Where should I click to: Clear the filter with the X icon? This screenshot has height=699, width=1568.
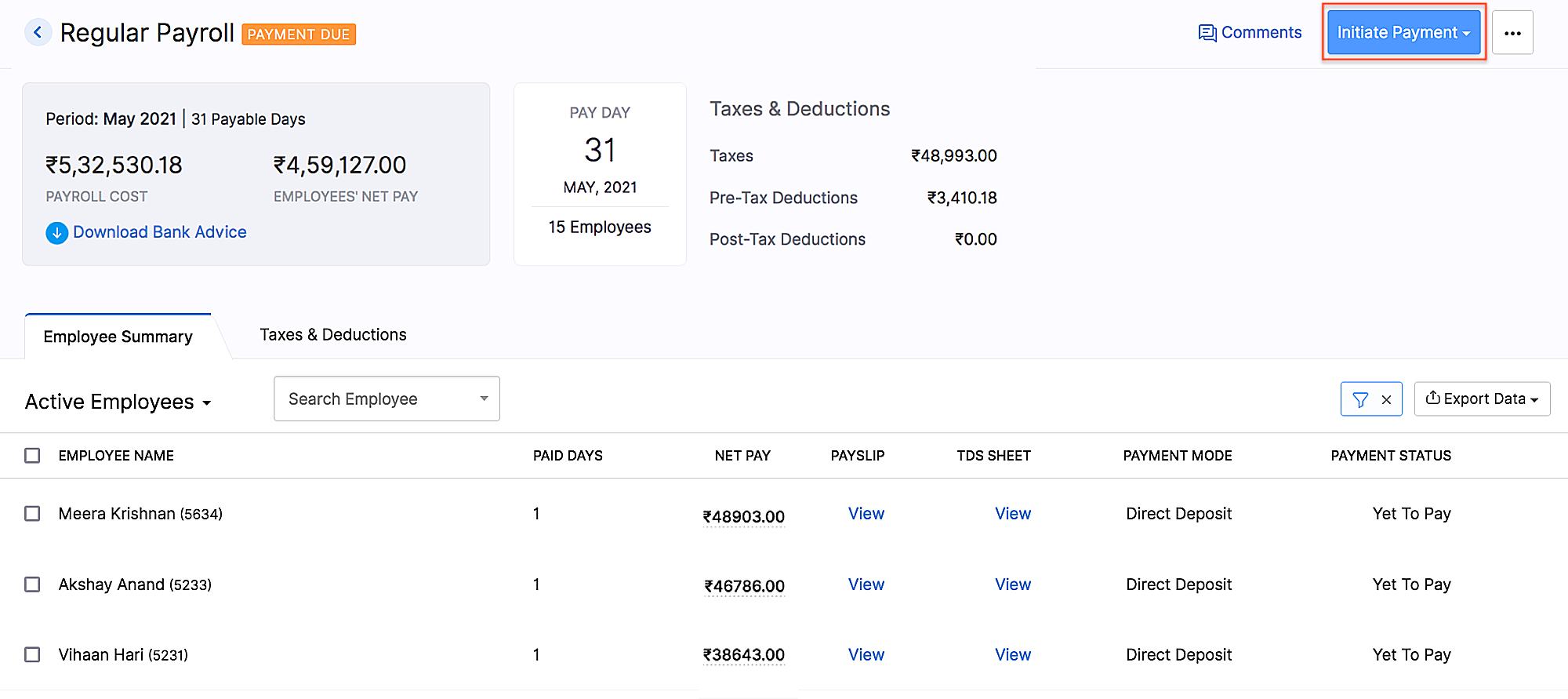[x=1386, y=399]
